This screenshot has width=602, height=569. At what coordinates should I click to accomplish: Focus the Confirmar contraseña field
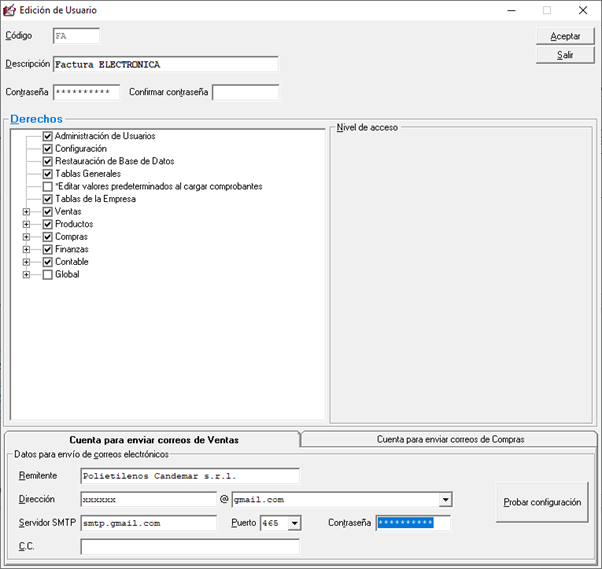tap(245, 93)
